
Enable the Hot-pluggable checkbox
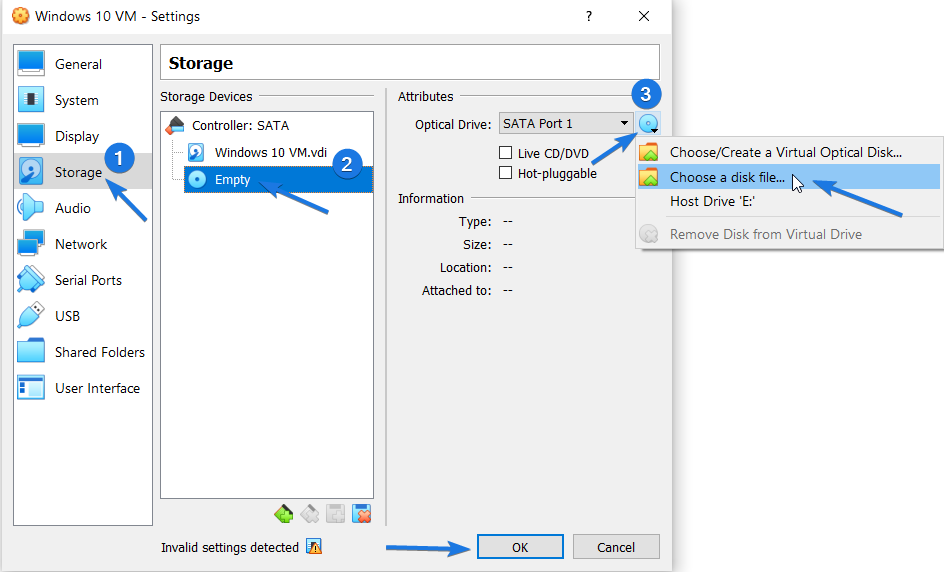click(x=506, y=173)
